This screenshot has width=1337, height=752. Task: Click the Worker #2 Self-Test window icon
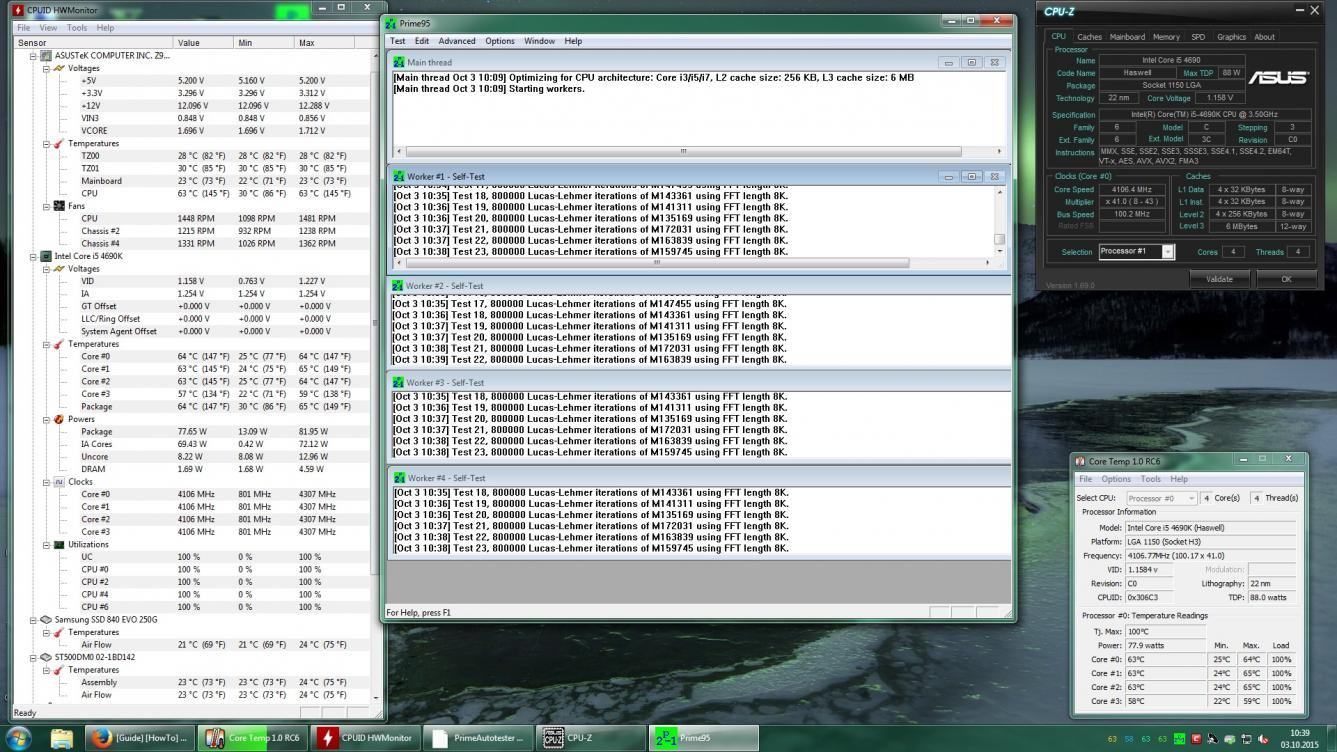point(400,286)
